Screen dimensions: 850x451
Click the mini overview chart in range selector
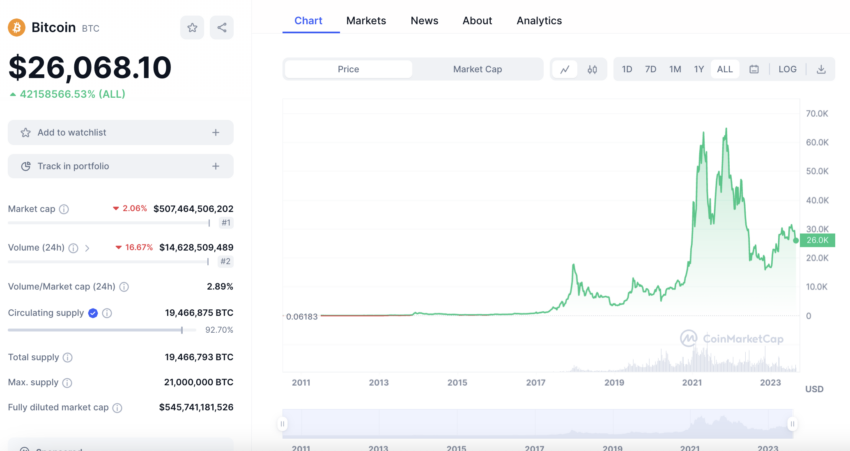click(537, 424)
